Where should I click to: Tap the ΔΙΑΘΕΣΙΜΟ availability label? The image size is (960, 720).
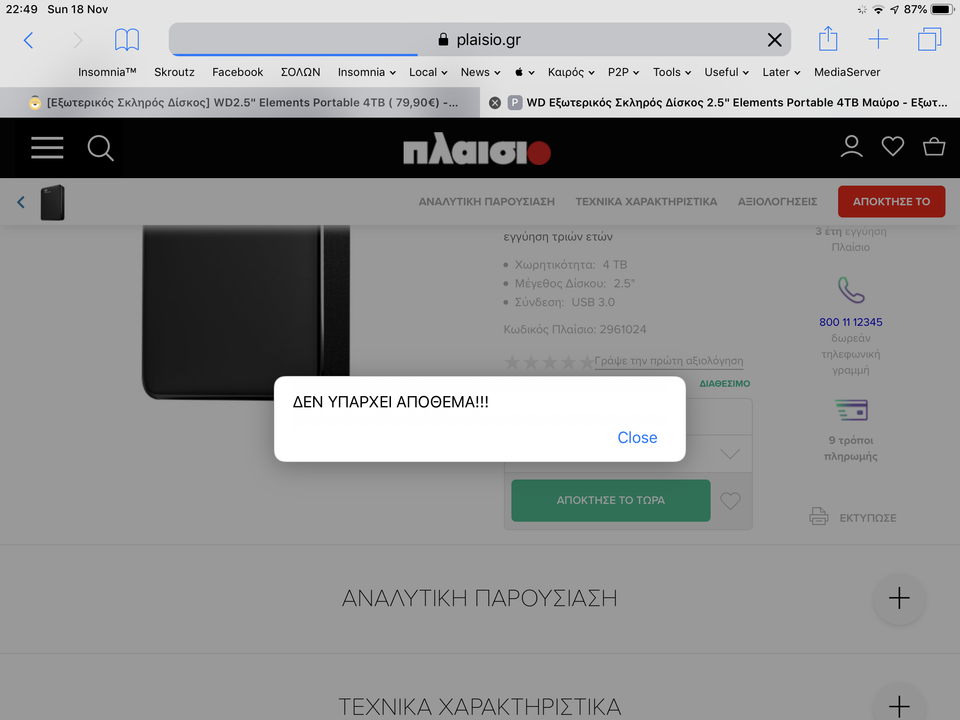tap(724, 384)
